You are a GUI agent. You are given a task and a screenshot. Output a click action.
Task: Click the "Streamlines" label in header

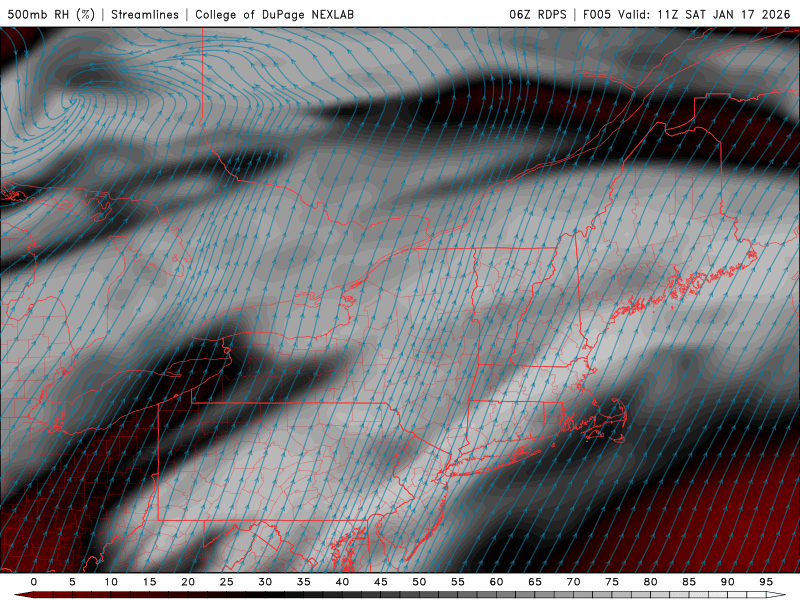(x=145, y=14)
